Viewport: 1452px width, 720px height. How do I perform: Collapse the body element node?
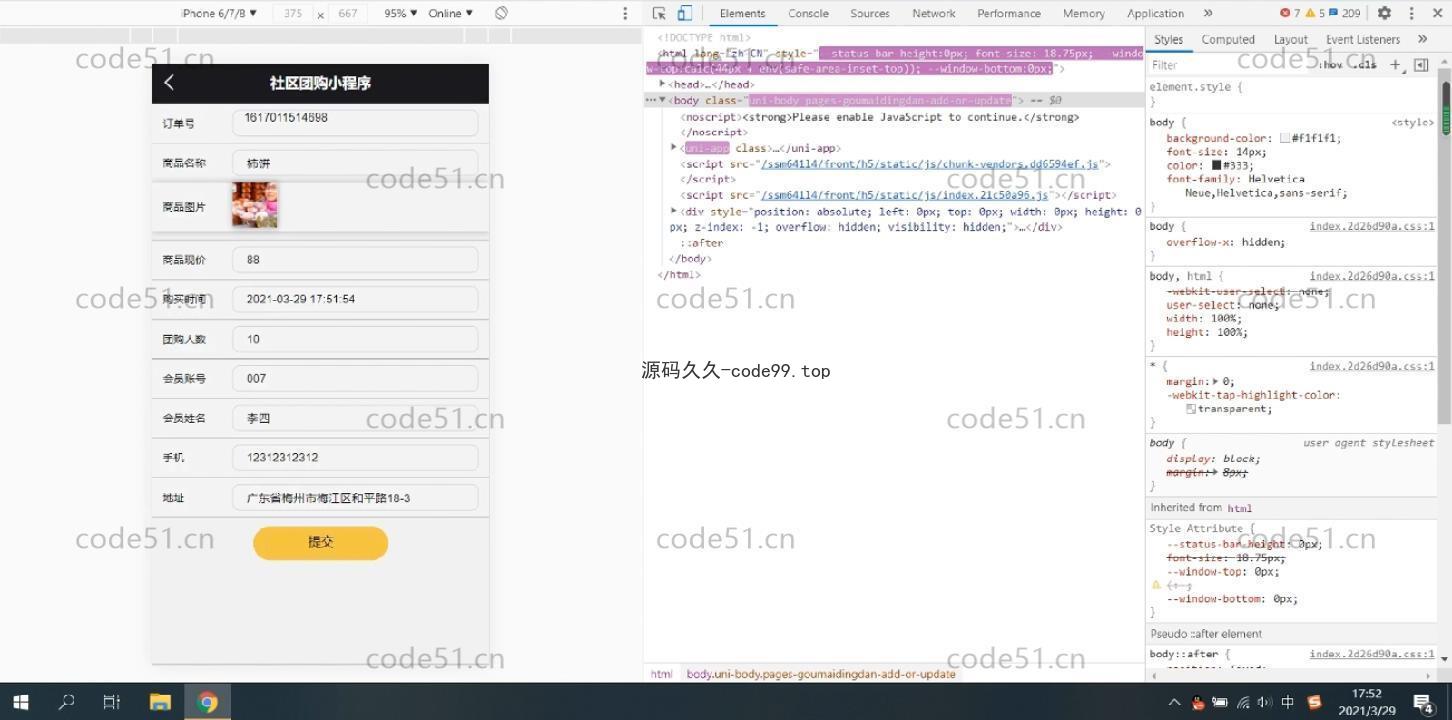coord(663,100)
